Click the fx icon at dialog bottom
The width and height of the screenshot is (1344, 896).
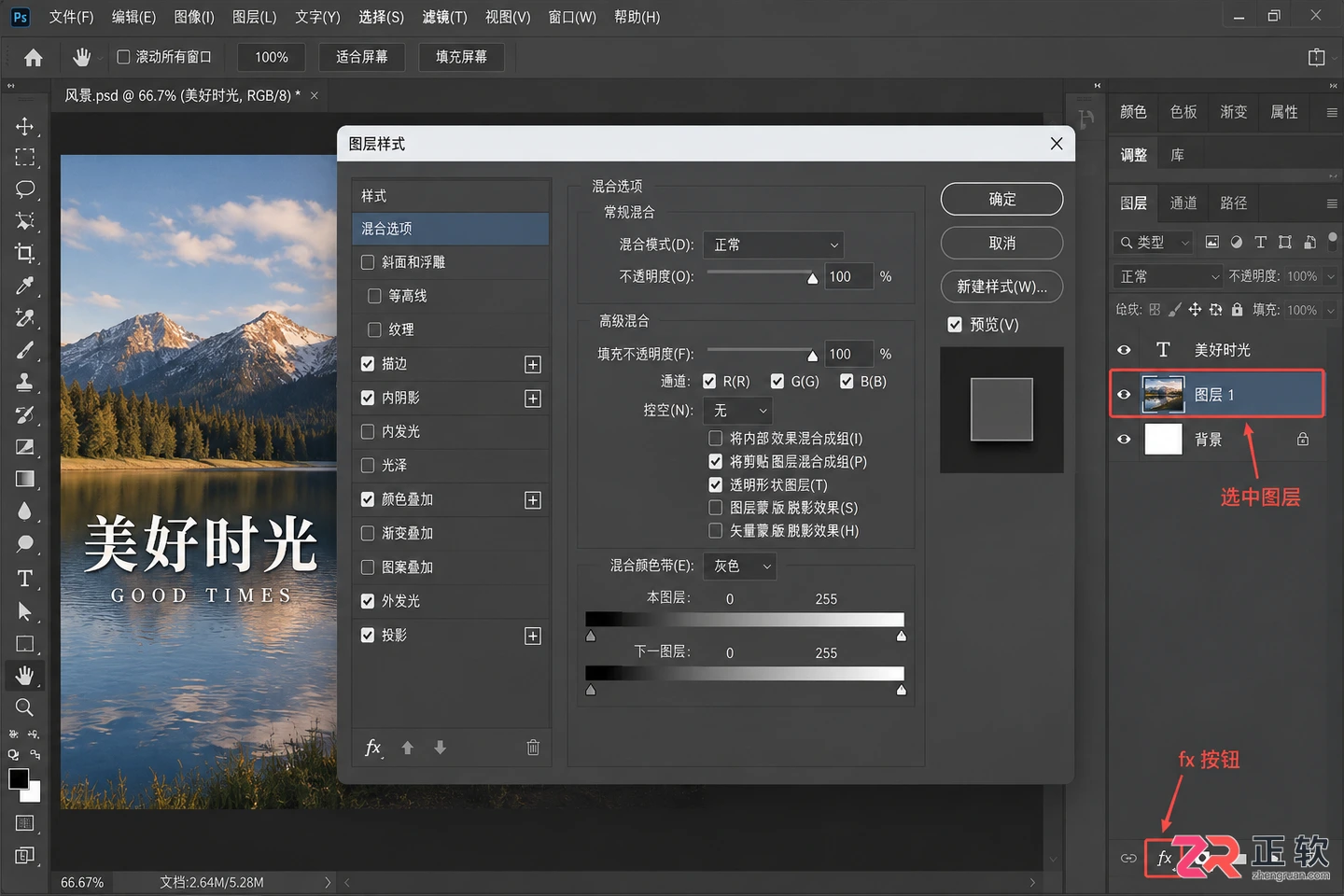point(372,747)
